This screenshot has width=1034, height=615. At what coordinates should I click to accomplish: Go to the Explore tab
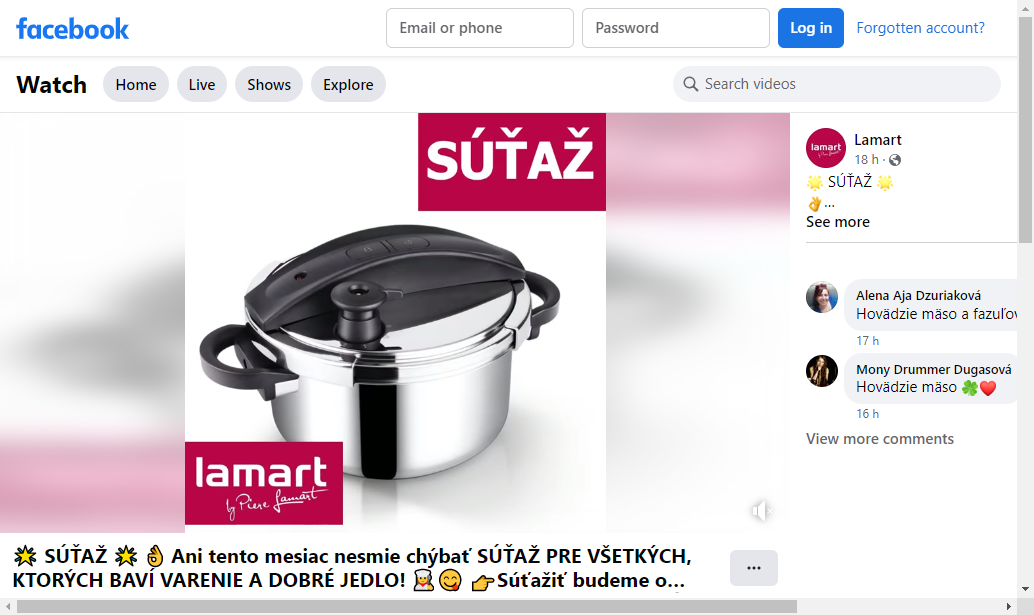(x=348, y=84)
